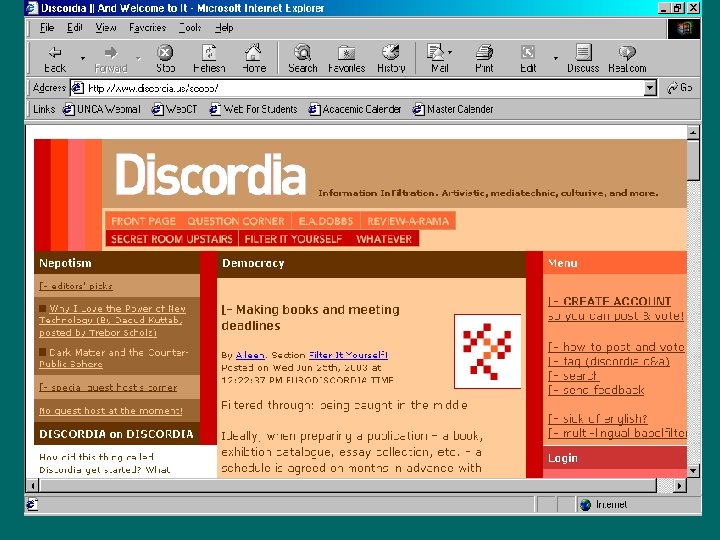Click the Windows logo throbber icon
Screen dimensions: 720x540
pyautogui.click(x=684, y=28)
